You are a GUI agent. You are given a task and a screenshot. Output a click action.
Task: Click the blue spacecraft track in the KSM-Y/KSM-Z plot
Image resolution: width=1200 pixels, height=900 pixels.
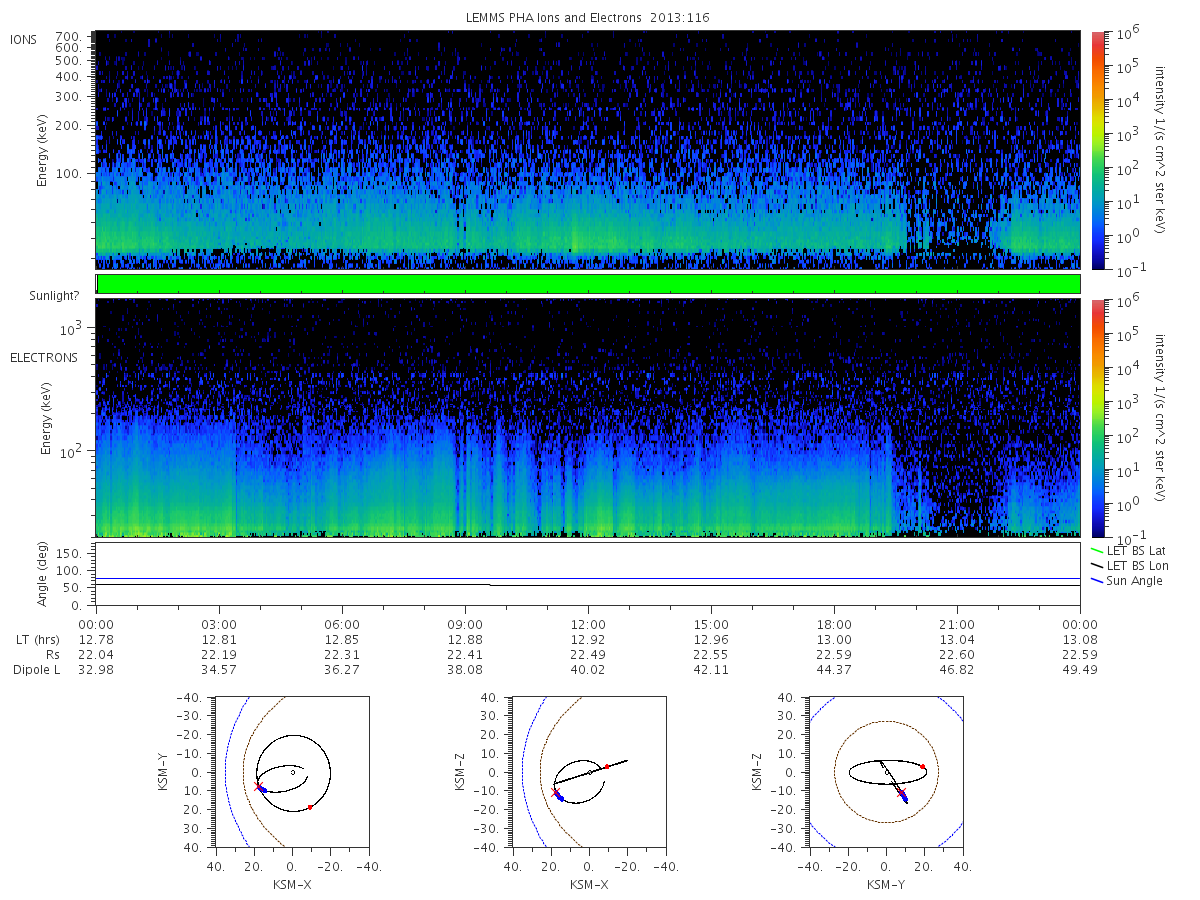coord(904,797)
